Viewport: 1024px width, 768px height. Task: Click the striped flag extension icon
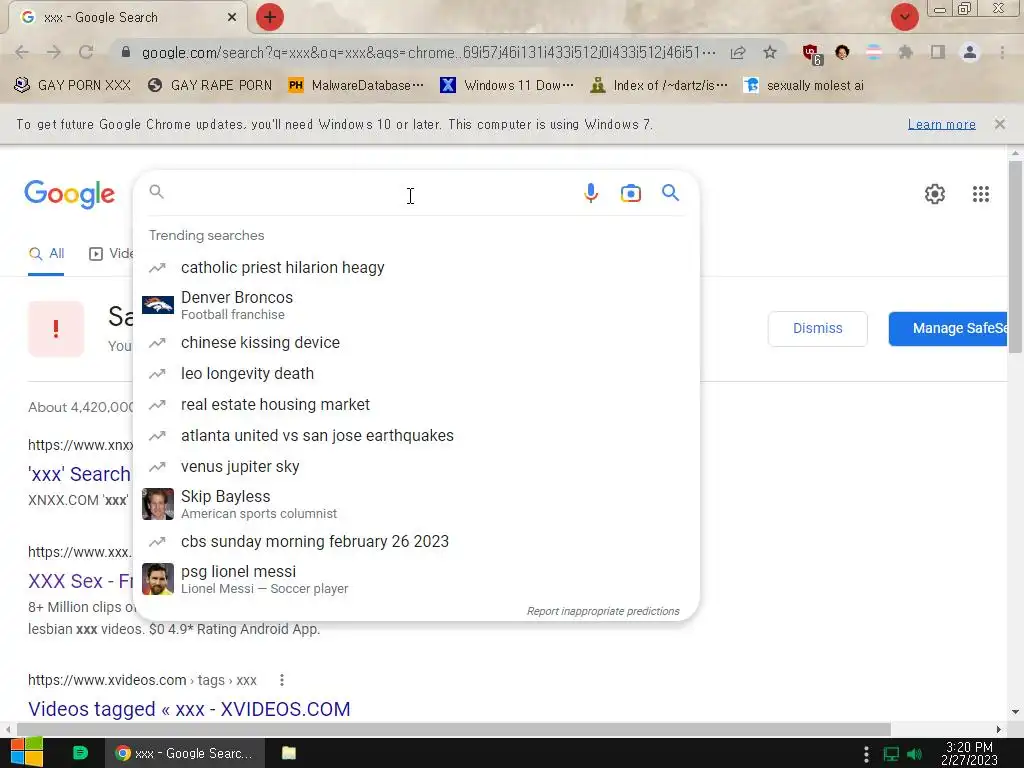tap(873, 52)
